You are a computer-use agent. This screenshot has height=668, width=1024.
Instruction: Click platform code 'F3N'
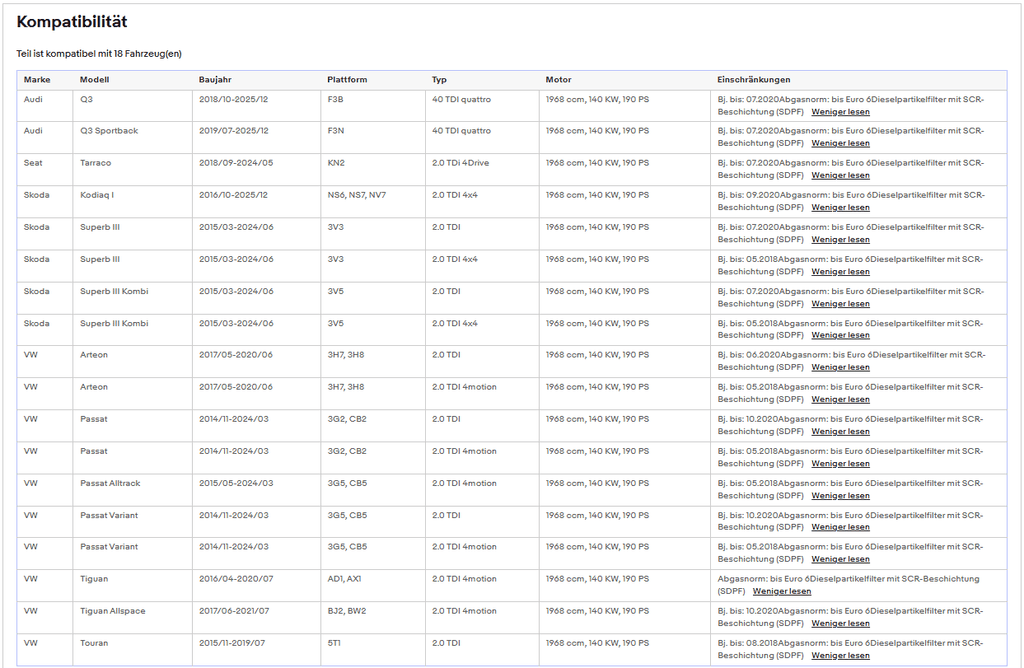pos(335,131)
